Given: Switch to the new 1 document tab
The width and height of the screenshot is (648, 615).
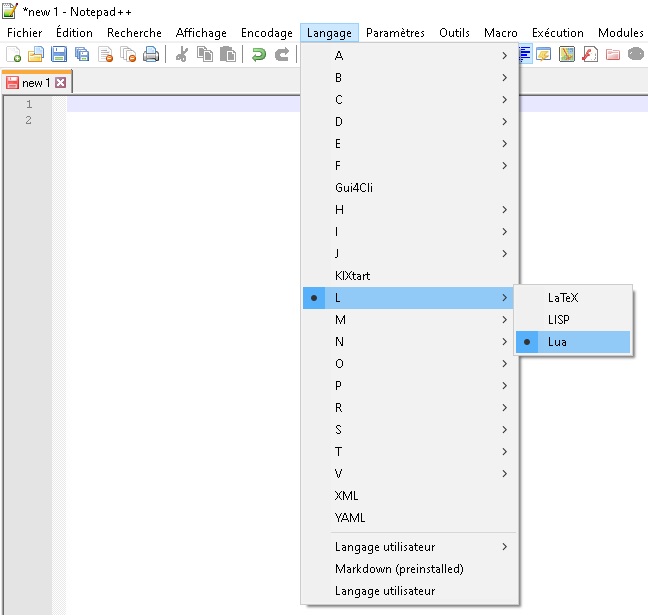Looking at the screenshot, I should 36,83.
